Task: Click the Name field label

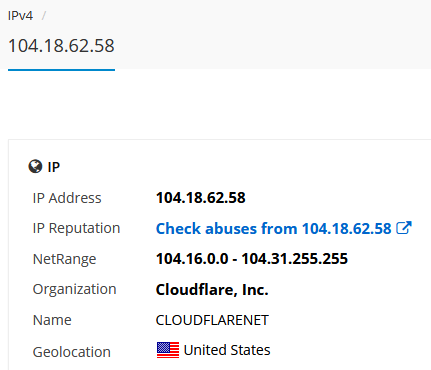Action: pos(52,320)
